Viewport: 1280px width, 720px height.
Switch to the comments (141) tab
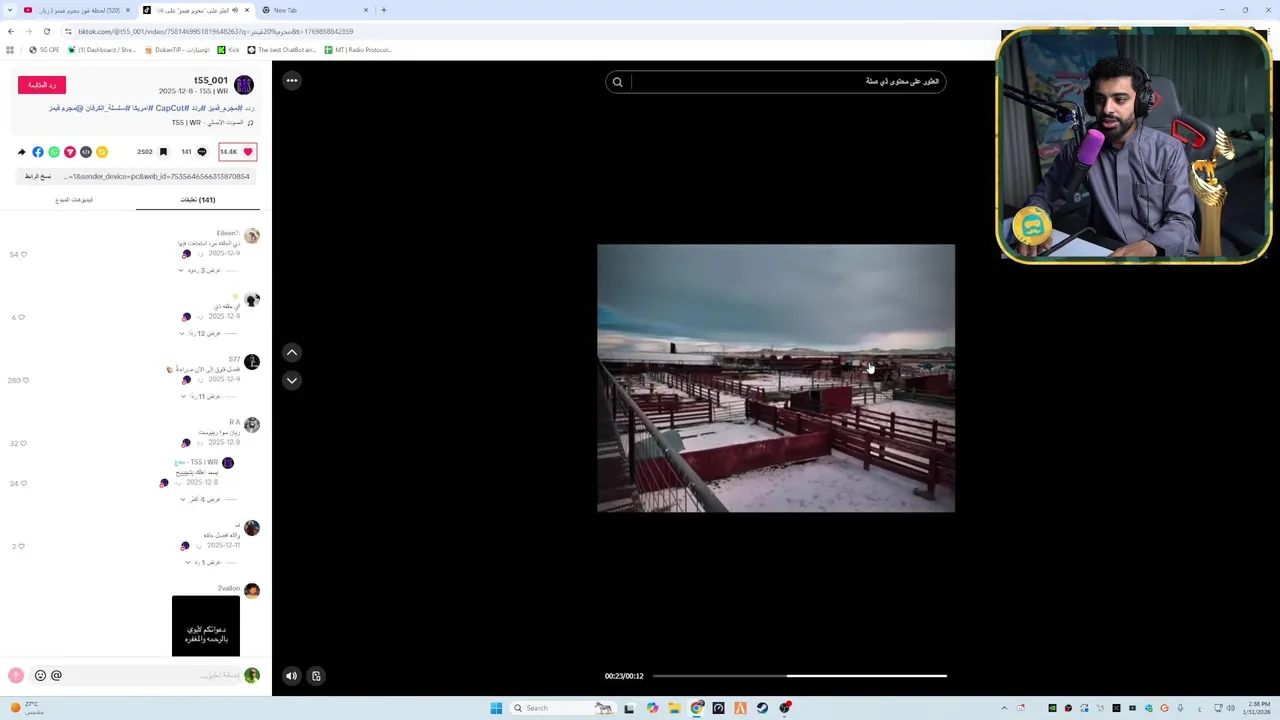pyautogui.click(x=197, y=200)
